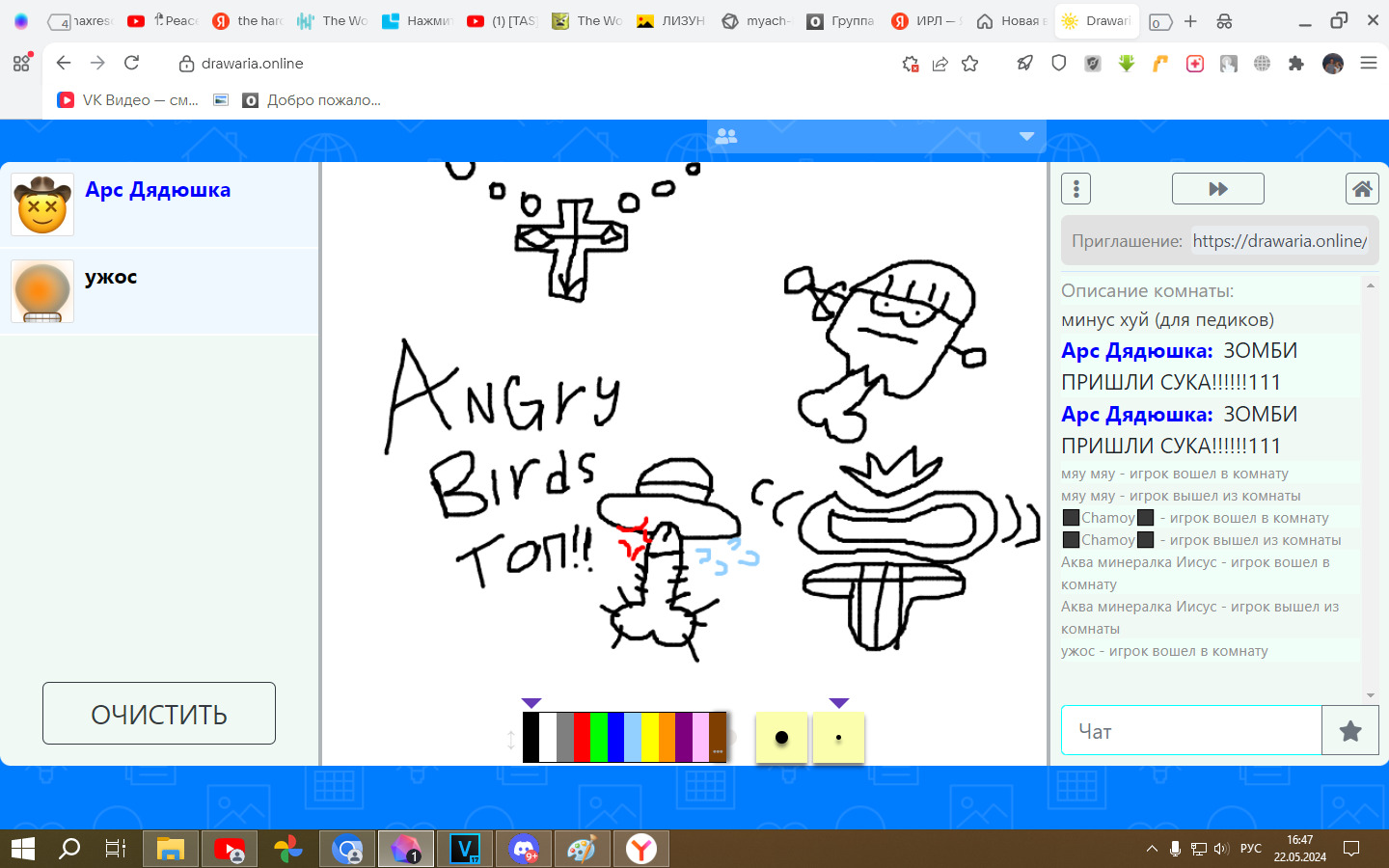Select the large brush size dot
This screenshot has width=1389, height=868.
tap(781, 738)
